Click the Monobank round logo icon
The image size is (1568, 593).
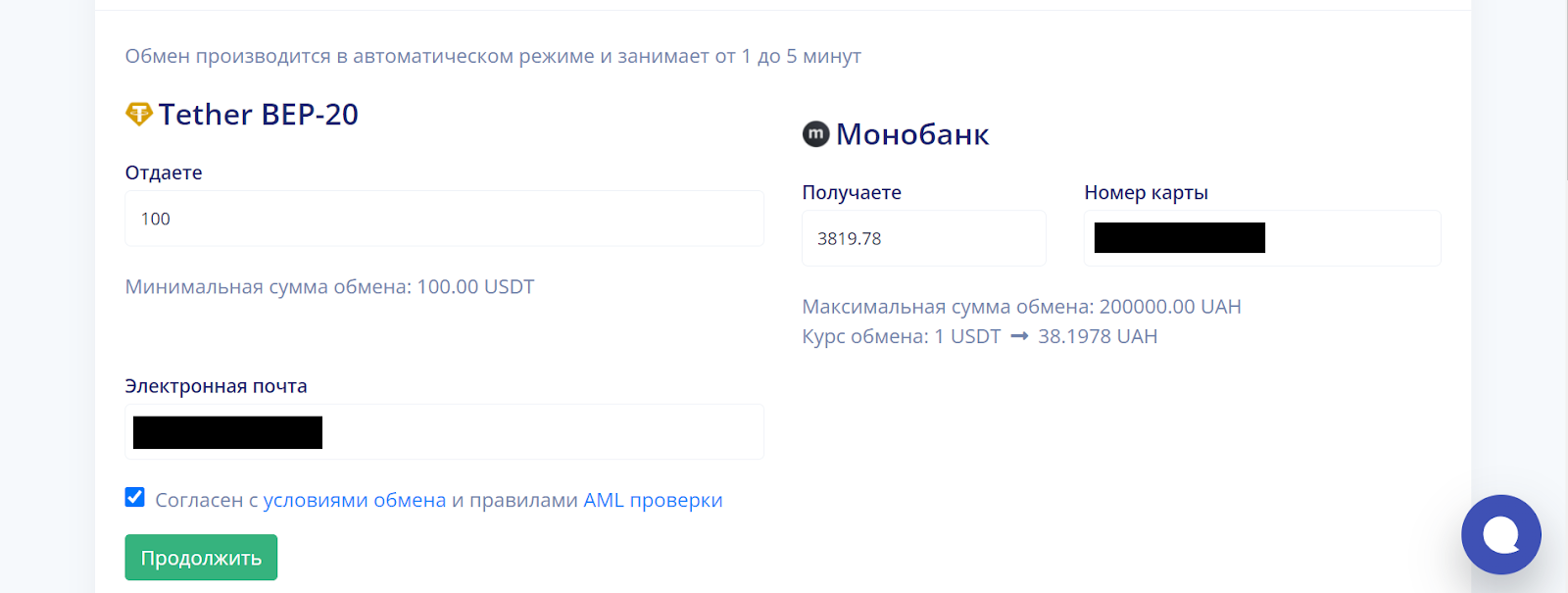click(x=815, y=133)
